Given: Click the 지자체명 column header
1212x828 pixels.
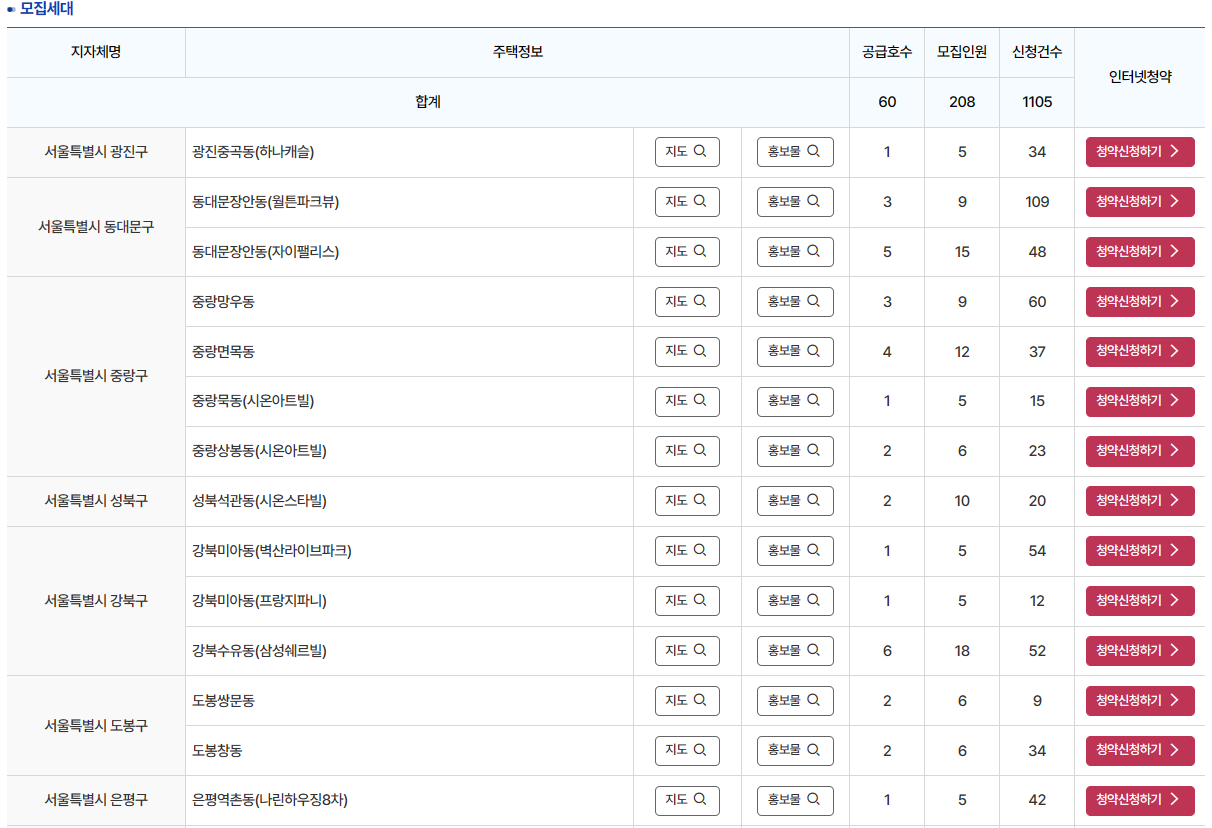Looking at the screenshot, I should (x=96, y=52).
